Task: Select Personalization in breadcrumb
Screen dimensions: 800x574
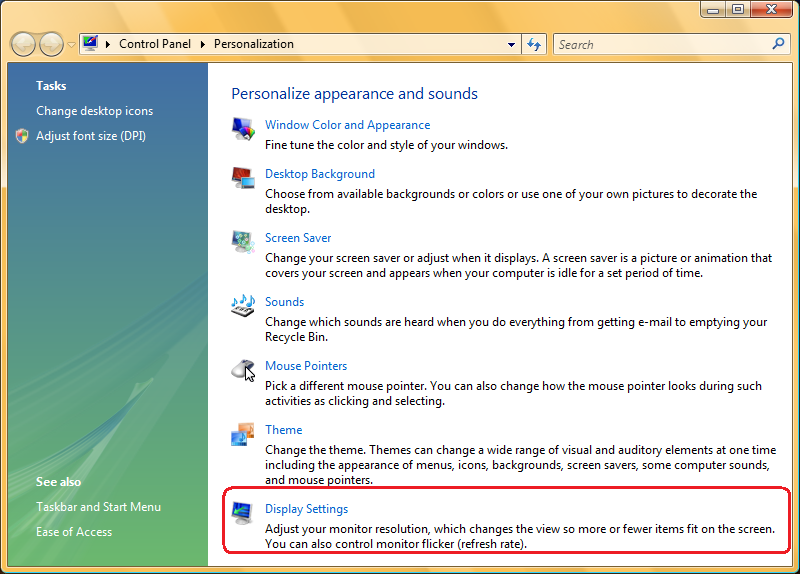Action: coord(254,44)
